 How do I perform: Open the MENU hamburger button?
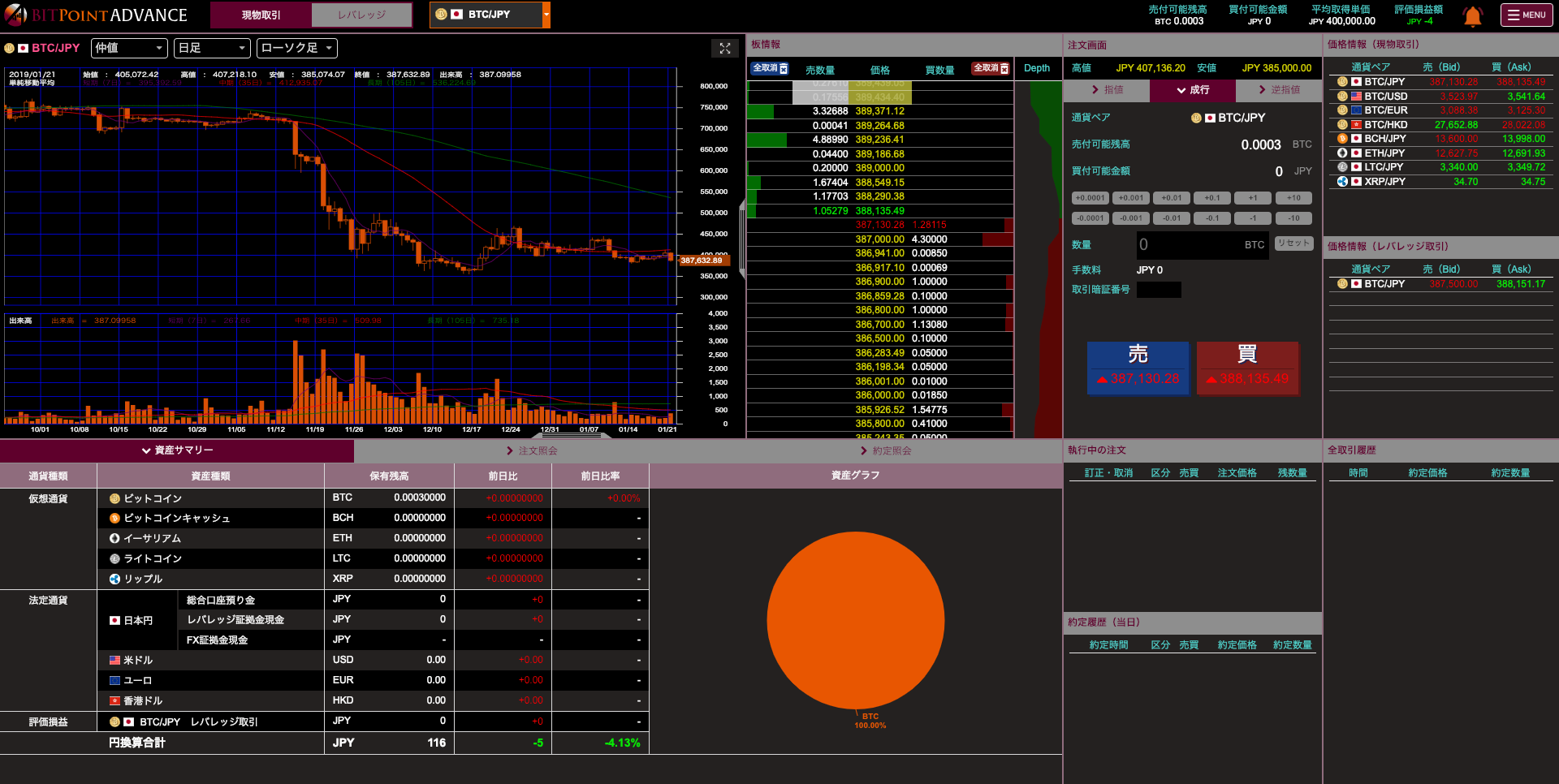tap(1527, 15)
